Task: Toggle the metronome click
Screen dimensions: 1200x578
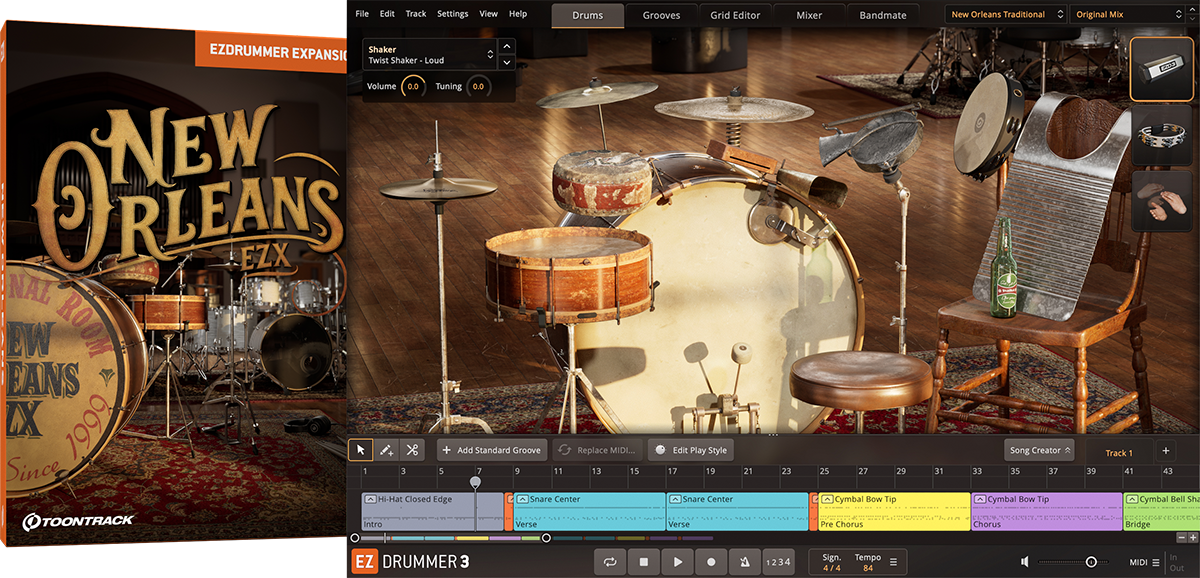Action: tap(744, 562)
